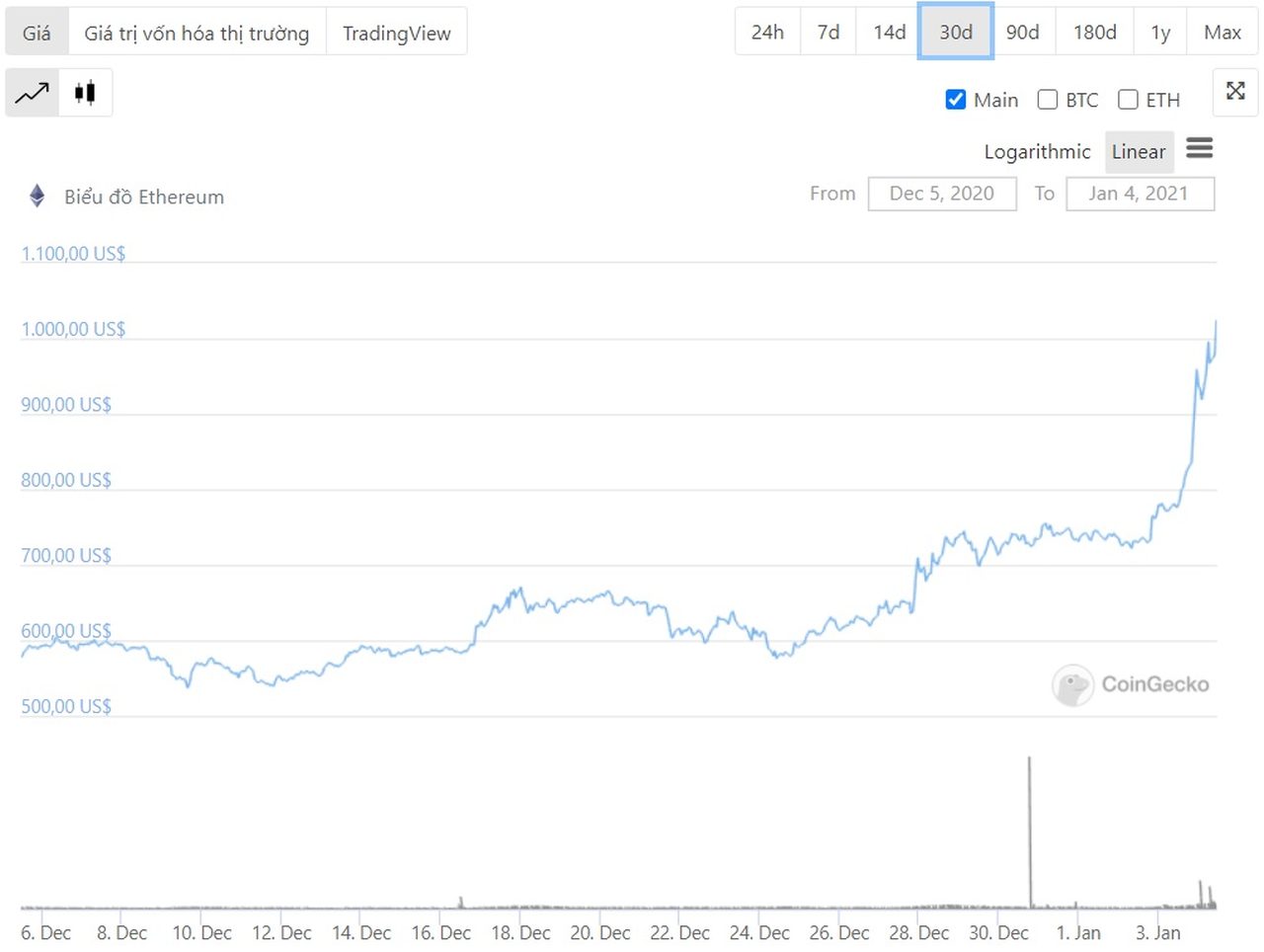Click the Ethereum diamond logo icon

(38, 196)
